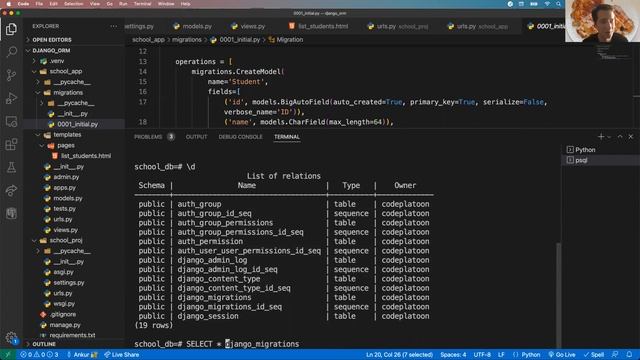Viewport: 640px width, 360px height.
Task: Open school_app models.py in explorer
Action: point(68,198)
